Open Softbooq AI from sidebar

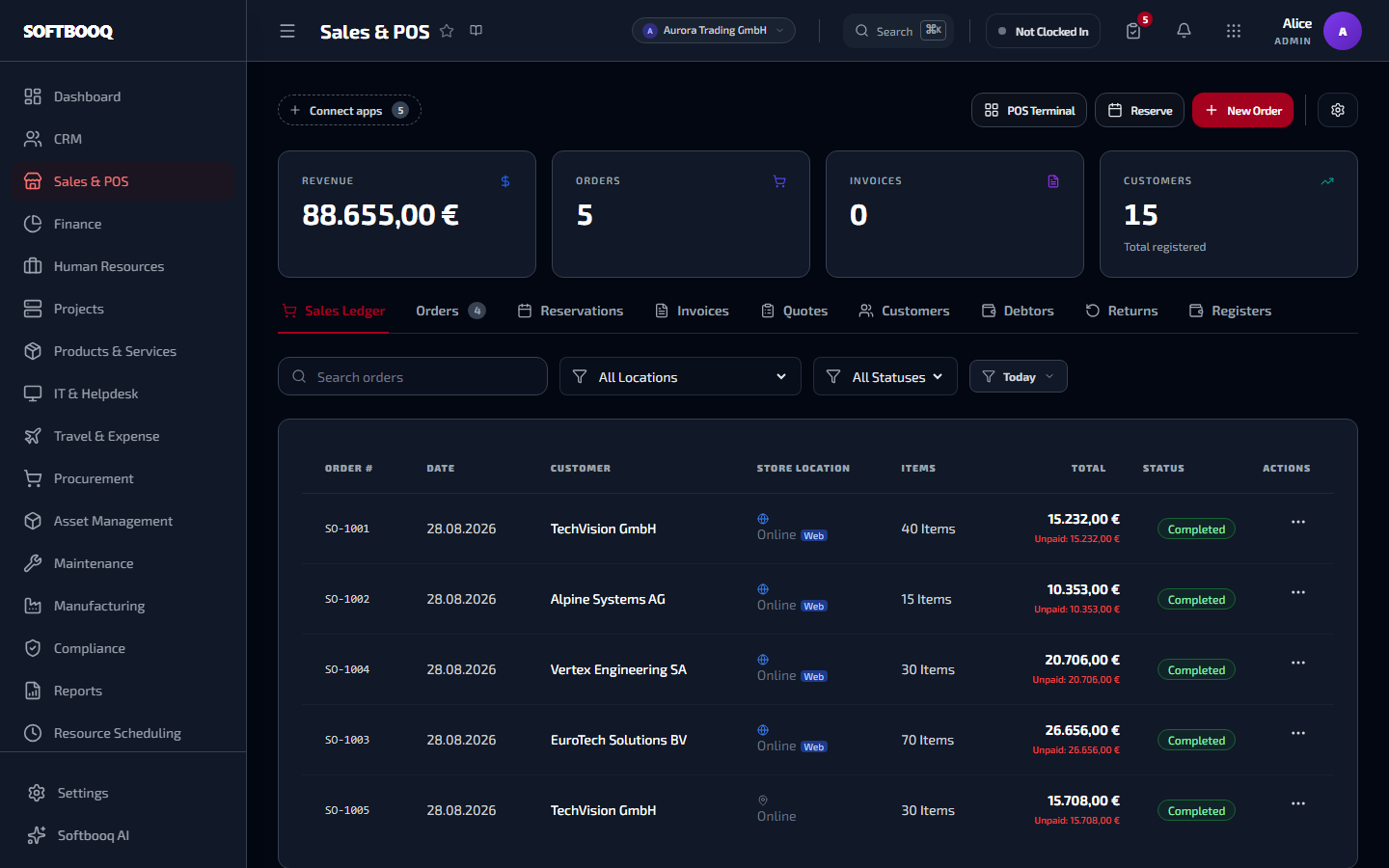point(123,835)
